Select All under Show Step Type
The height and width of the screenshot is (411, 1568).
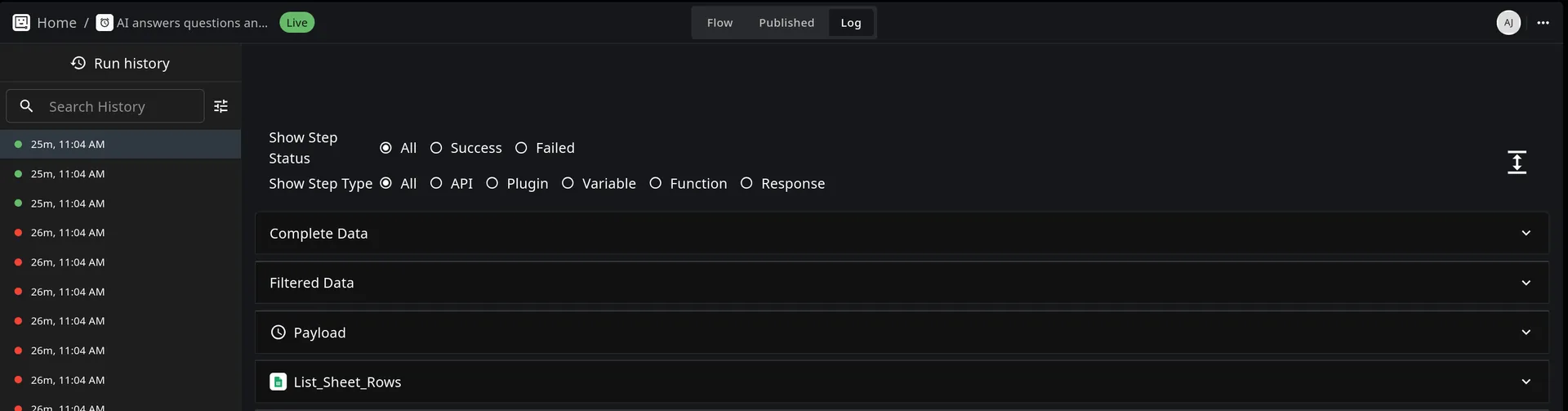click(x=385, y=183)
